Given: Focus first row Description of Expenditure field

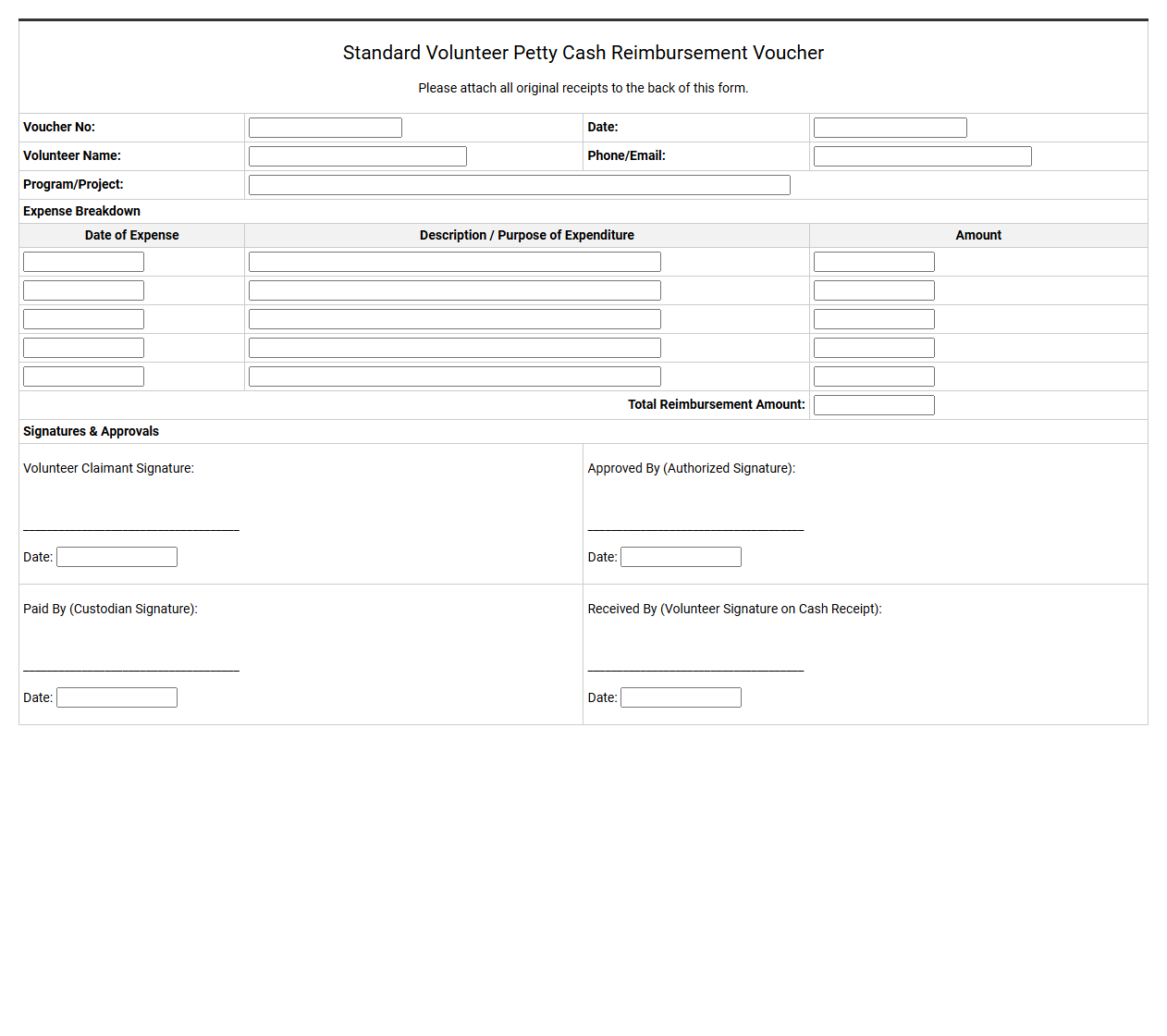Looking at the screenshot, I should (455, 262).
